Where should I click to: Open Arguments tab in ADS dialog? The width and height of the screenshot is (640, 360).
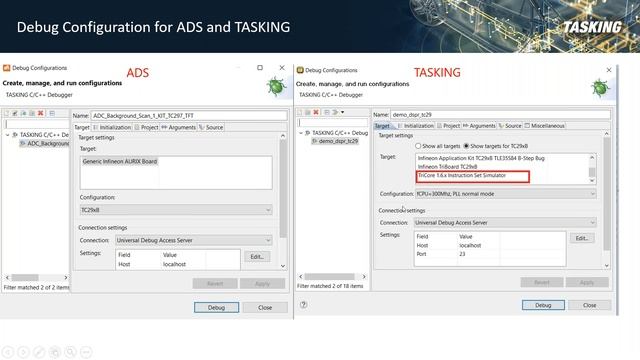pyautogui.click(x=179, y=127)
